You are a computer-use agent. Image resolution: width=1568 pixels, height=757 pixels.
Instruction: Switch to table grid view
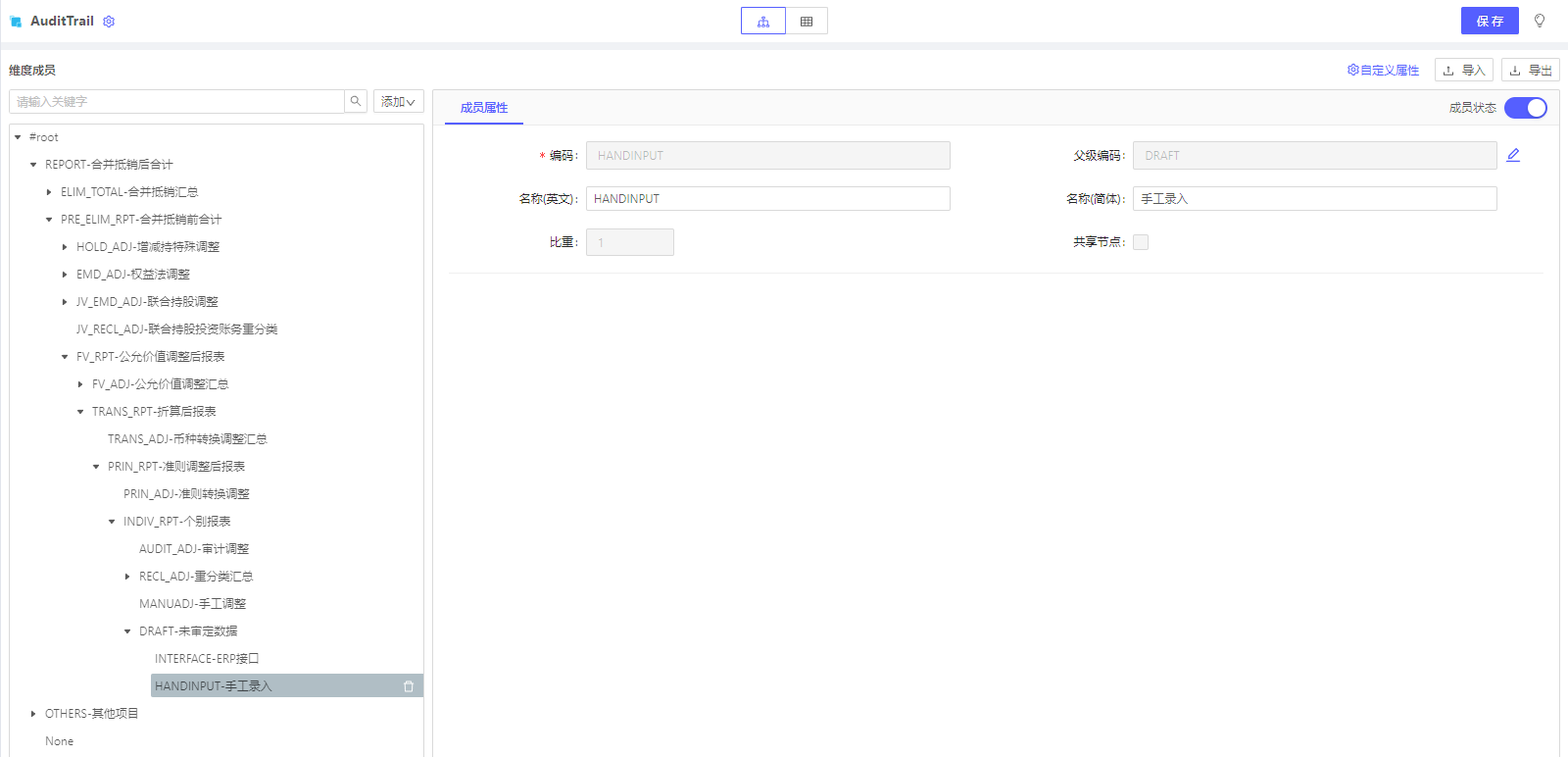point(807,22)
